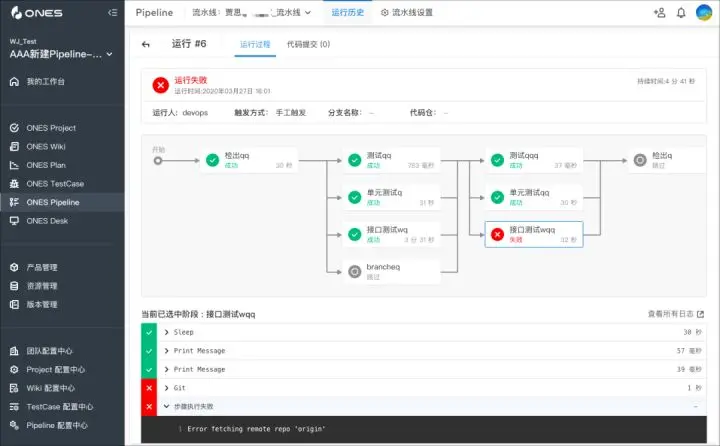Open 团队配置中心 in sidebar
720x446 pixels.
[62, 351]
